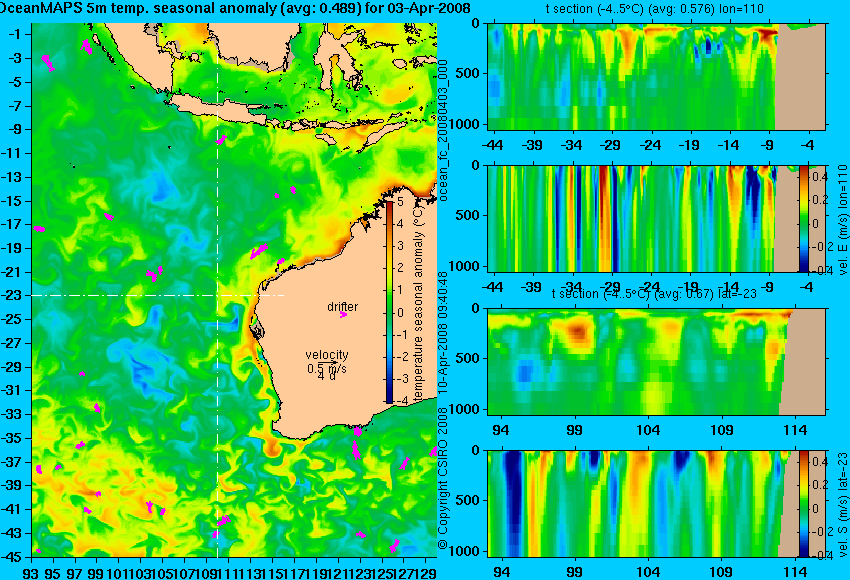Click the "0.5 m/s" velocity scale text
The width and height of the screenshot is (850, 580).
point(327,369)
